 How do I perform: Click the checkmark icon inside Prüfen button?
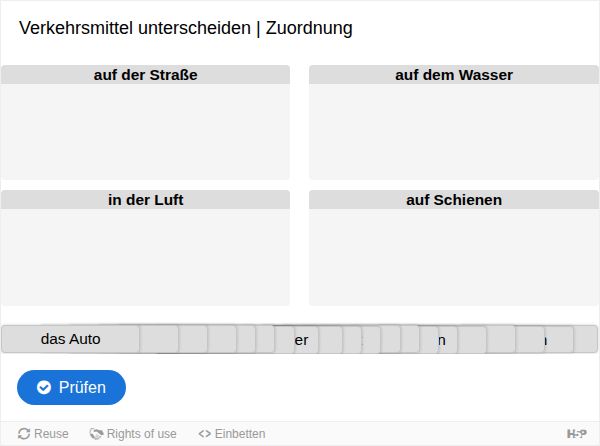[44, 387]
